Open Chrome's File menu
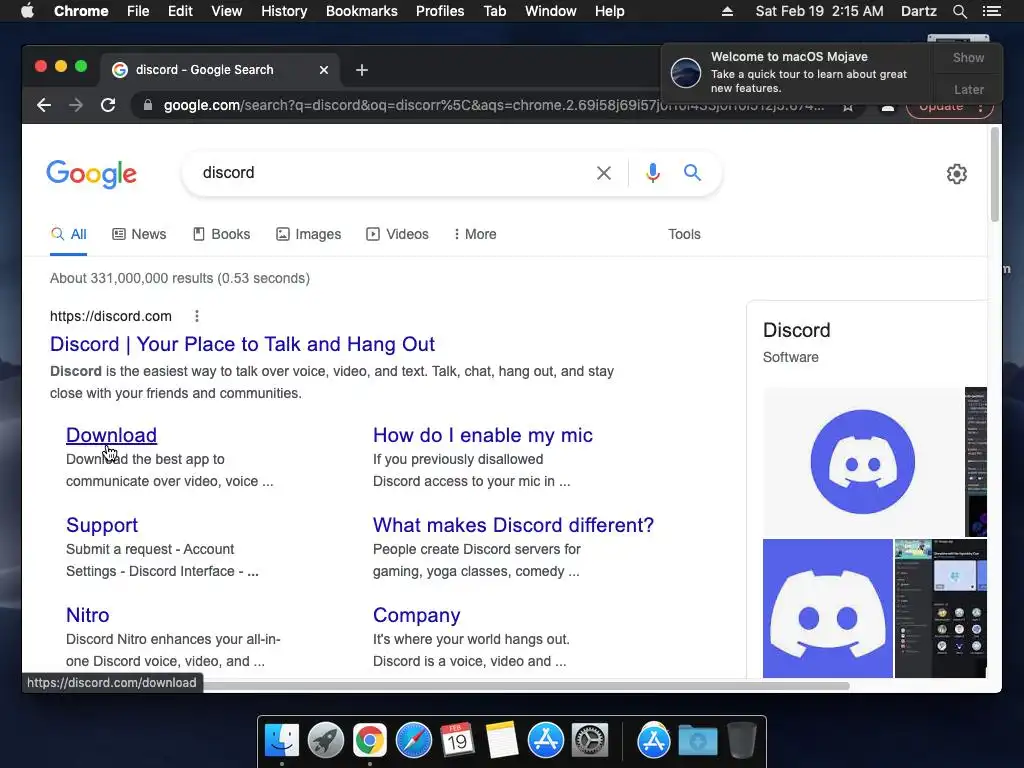Screen dimensions: 1024x768 pos(138,11)
